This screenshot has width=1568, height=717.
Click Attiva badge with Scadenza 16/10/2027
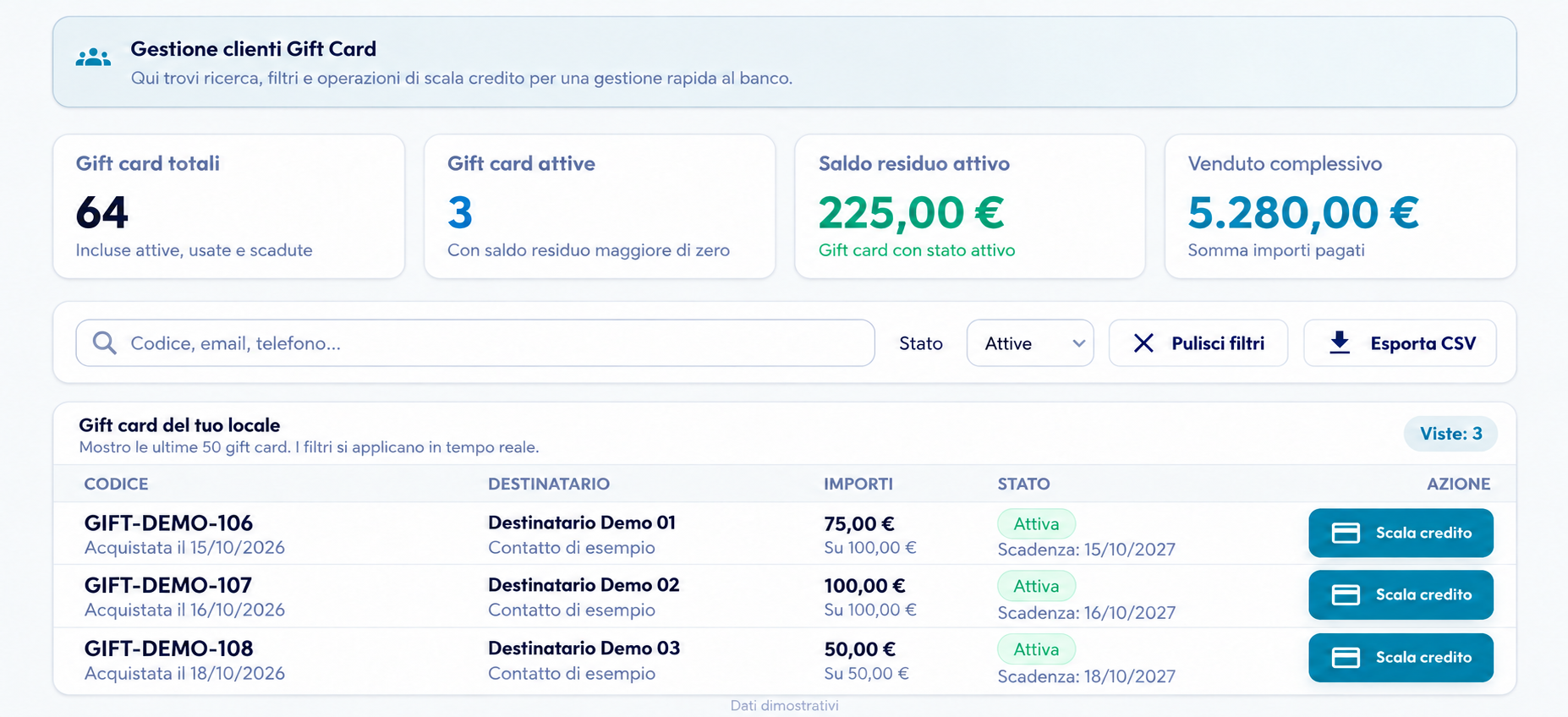[1036, 586]
